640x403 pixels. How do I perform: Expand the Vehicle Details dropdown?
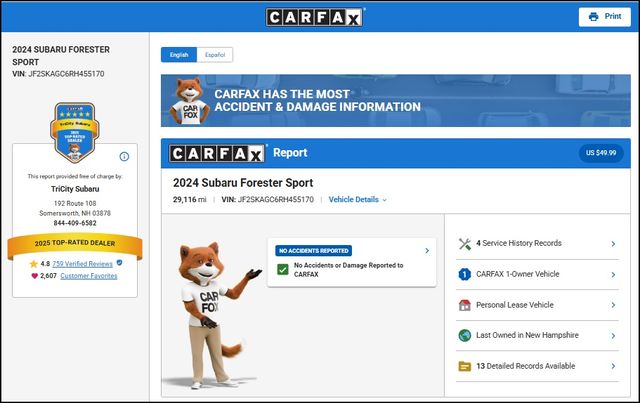tap(358, 200)
